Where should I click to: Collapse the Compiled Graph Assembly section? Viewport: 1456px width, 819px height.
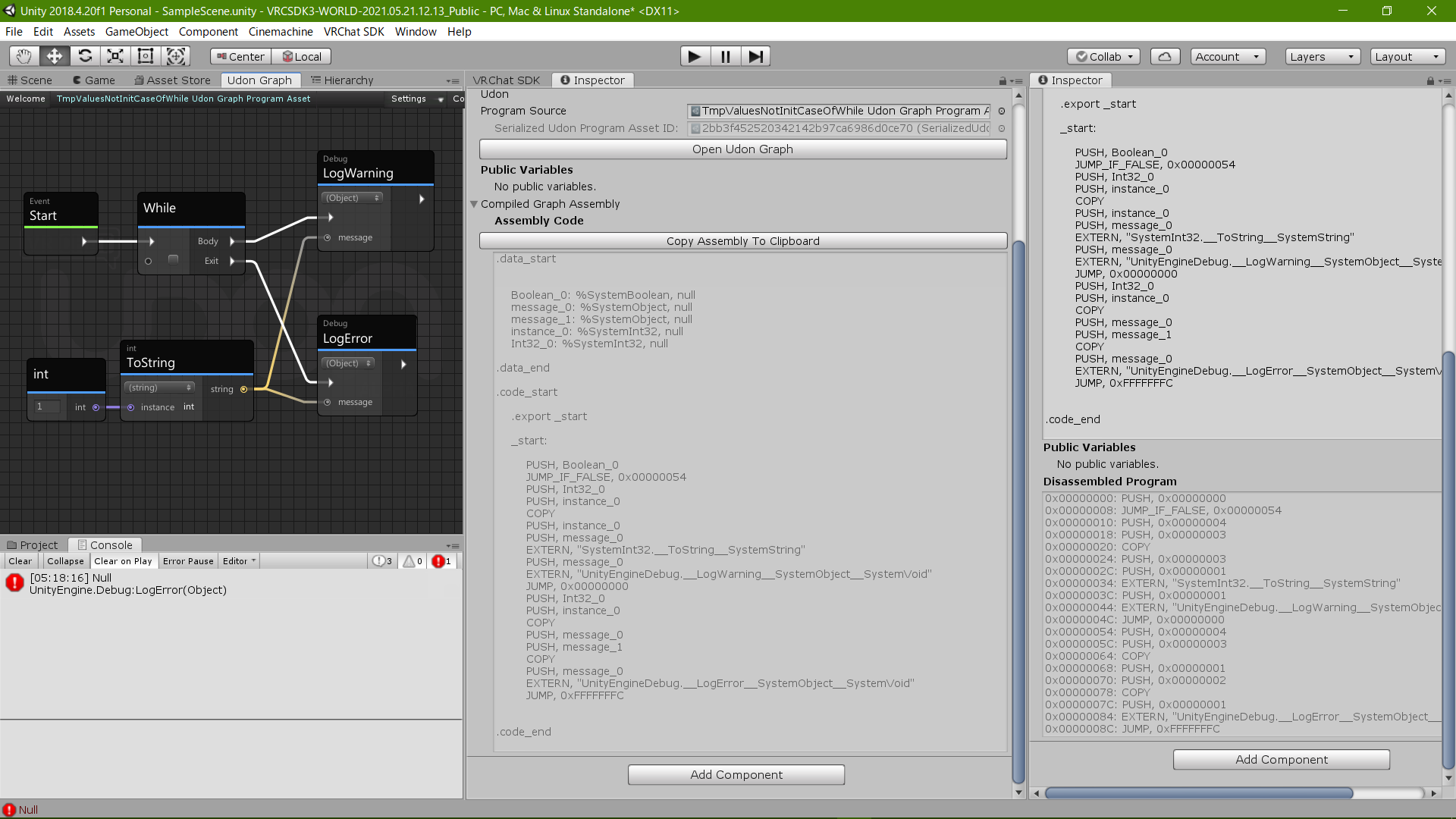click(x=474, y=204)
